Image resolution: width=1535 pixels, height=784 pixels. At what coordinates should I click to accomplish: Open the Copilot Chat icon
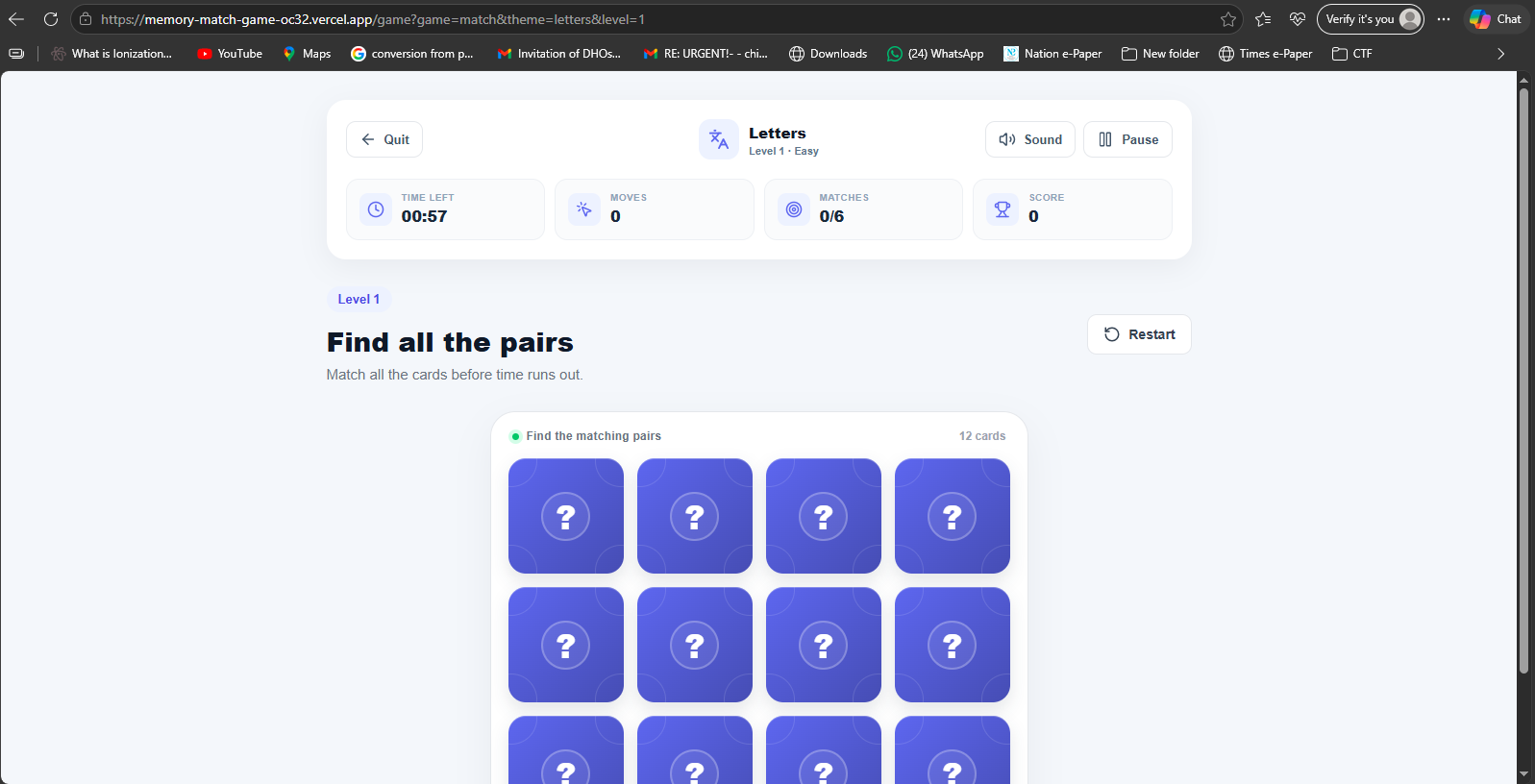coord(1496,19)
